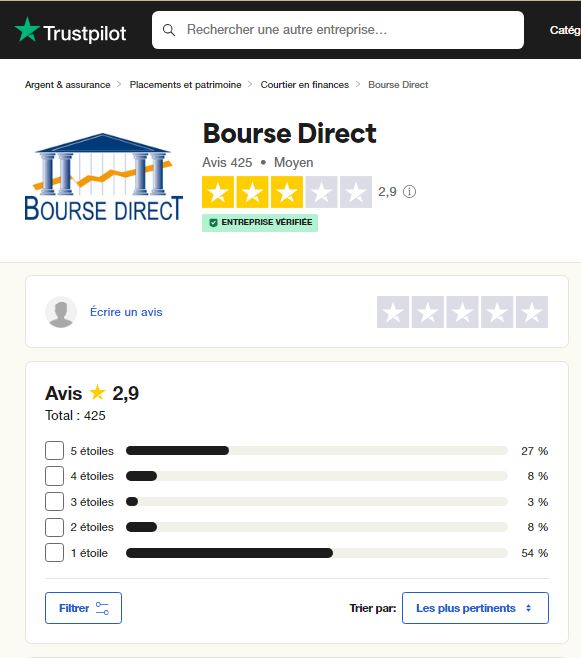This screenshot has height=658, width=581.
Task: Click the 1 étoile rating bar
Action: point(317,553)
